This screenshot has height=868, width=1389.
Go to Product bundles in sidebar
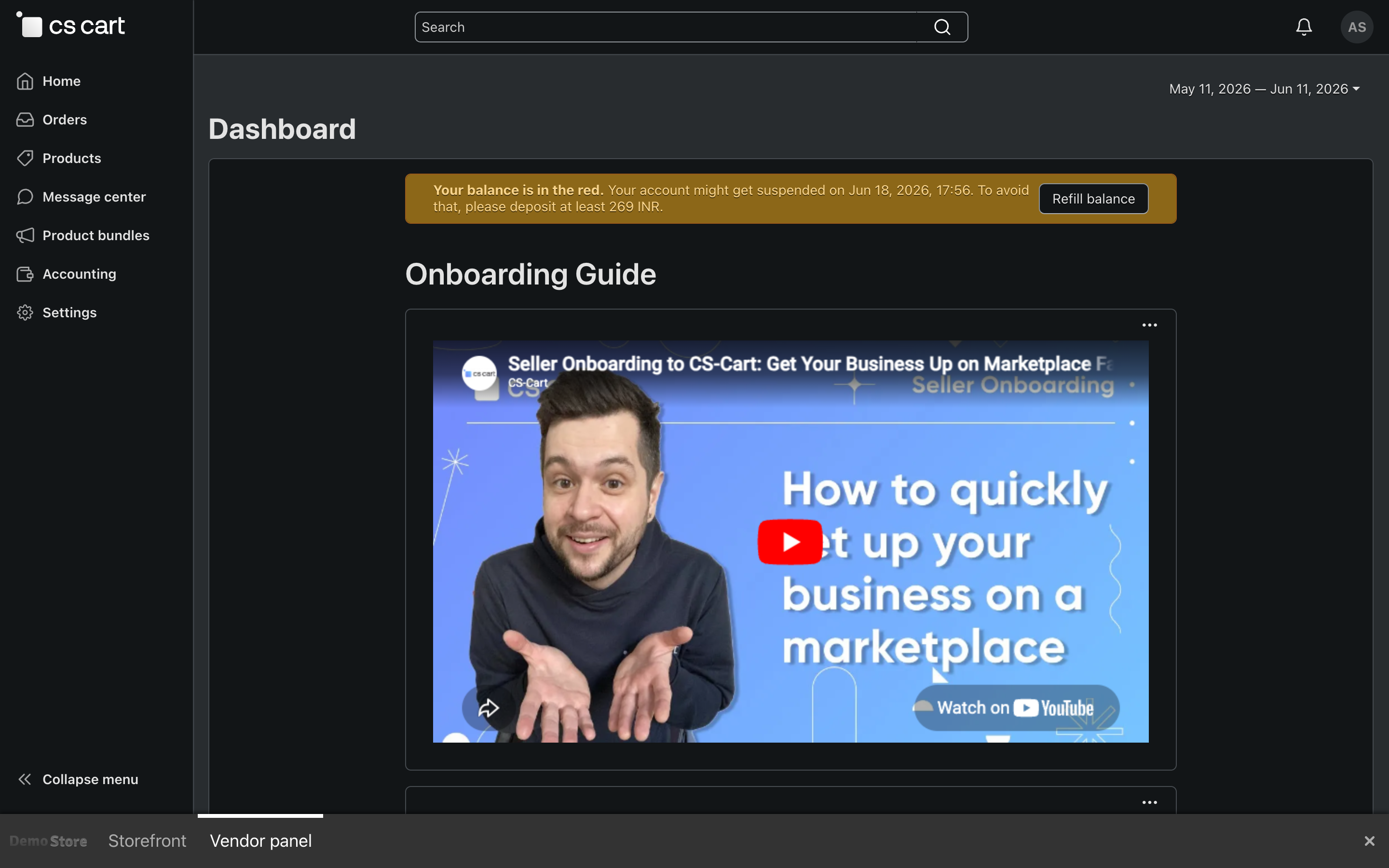click(x=96, y=235)
